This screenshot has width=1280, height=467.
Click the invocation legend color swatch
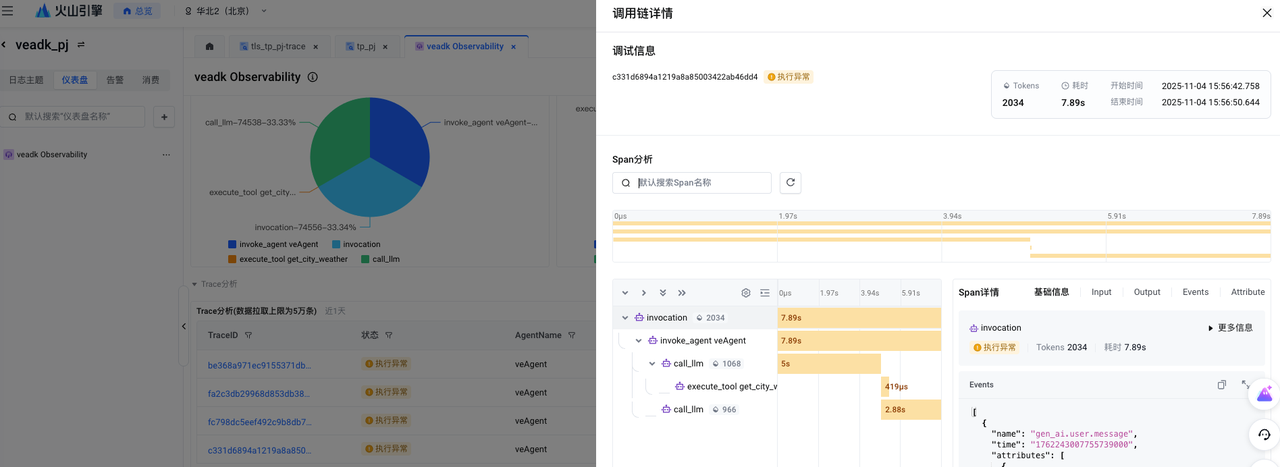pyautogui.click(x=335, y=244)
